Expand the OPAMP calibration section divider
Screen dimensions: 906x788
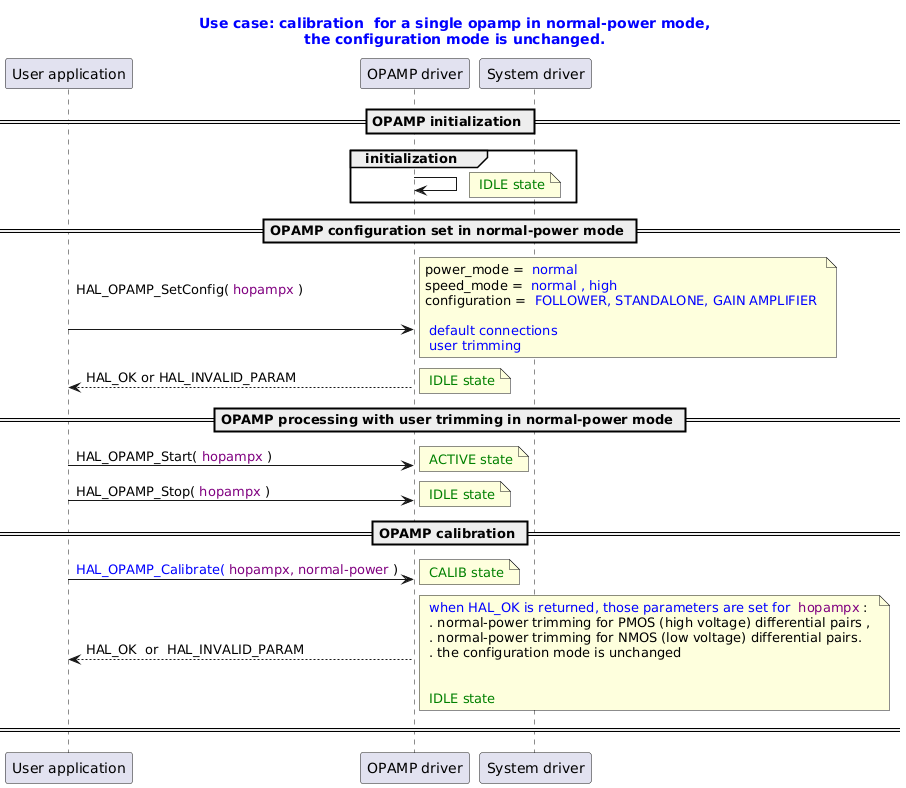click(x=450, y=533)
